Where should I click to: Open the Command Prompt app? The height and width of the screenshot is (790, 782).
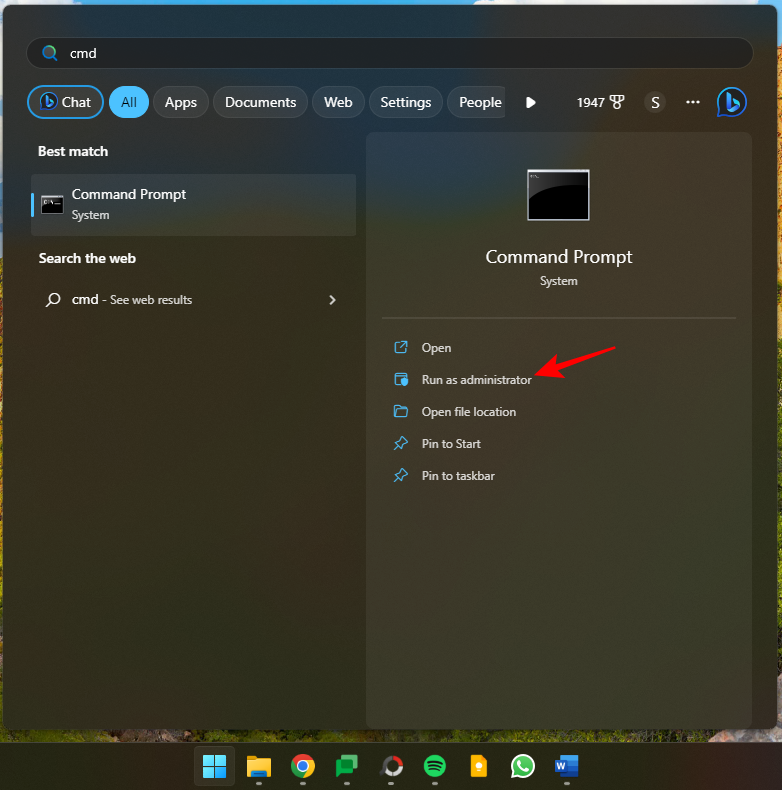(x=436, y=348)
